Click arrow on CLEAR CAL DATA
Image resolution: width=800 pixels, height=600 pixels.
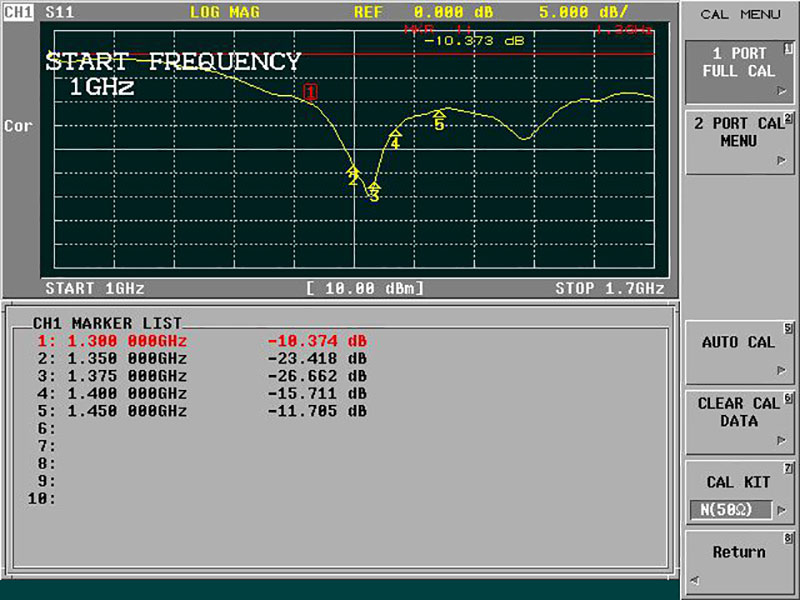pyautogui.click(x=781, y=440)
